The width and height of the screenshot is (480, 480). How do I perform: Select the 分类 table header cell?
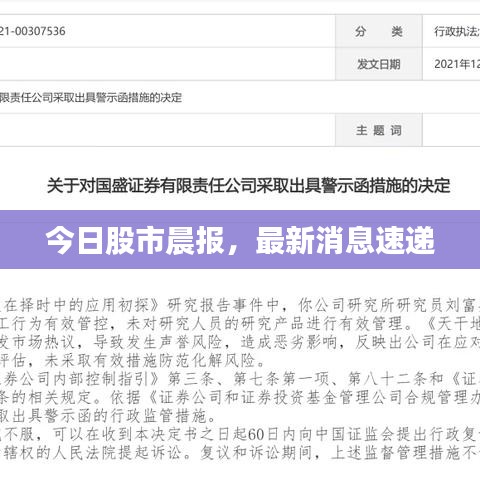click(x=379, y=31)
